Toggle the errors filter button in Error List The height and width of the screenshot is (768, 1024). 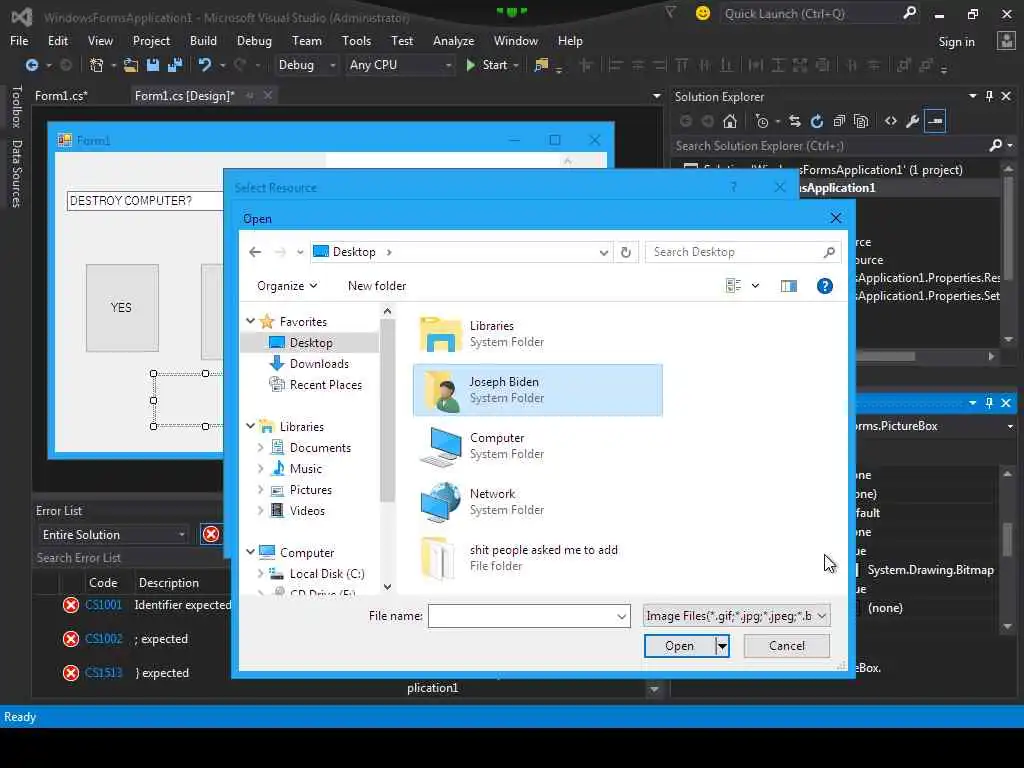(x=211, y=534)
